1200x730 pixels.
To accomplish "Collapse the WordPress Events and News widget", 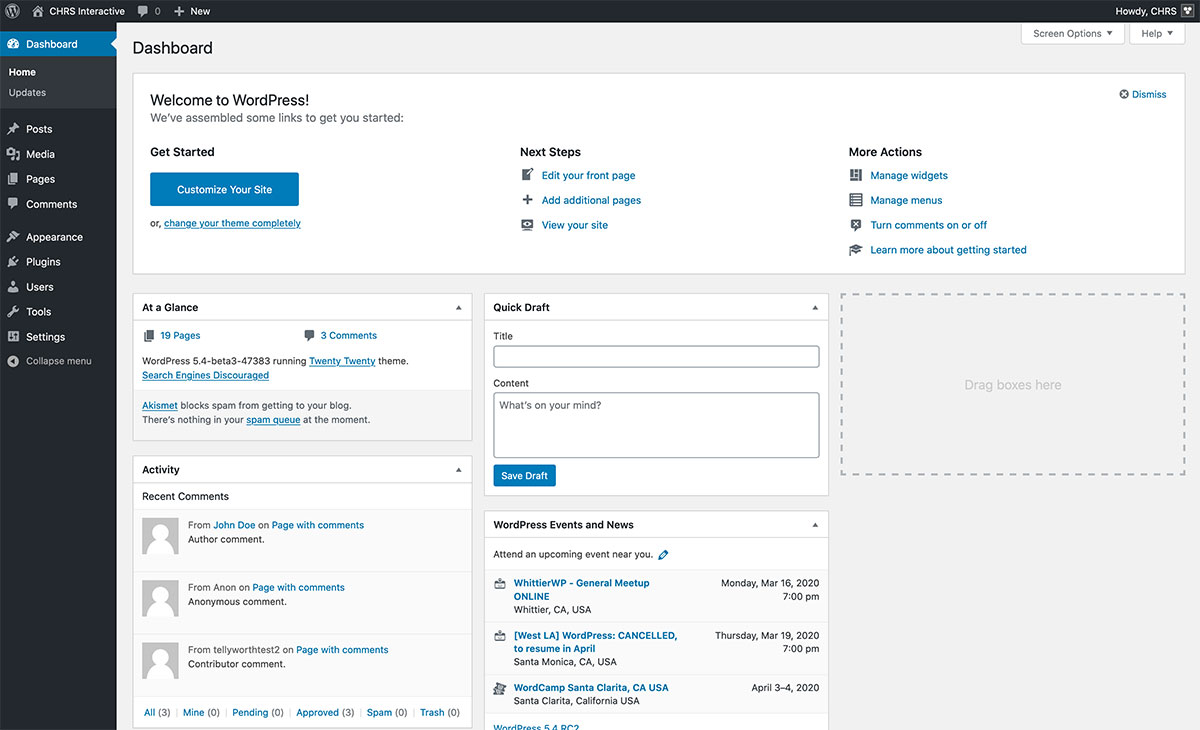I will tap(815, 525).
